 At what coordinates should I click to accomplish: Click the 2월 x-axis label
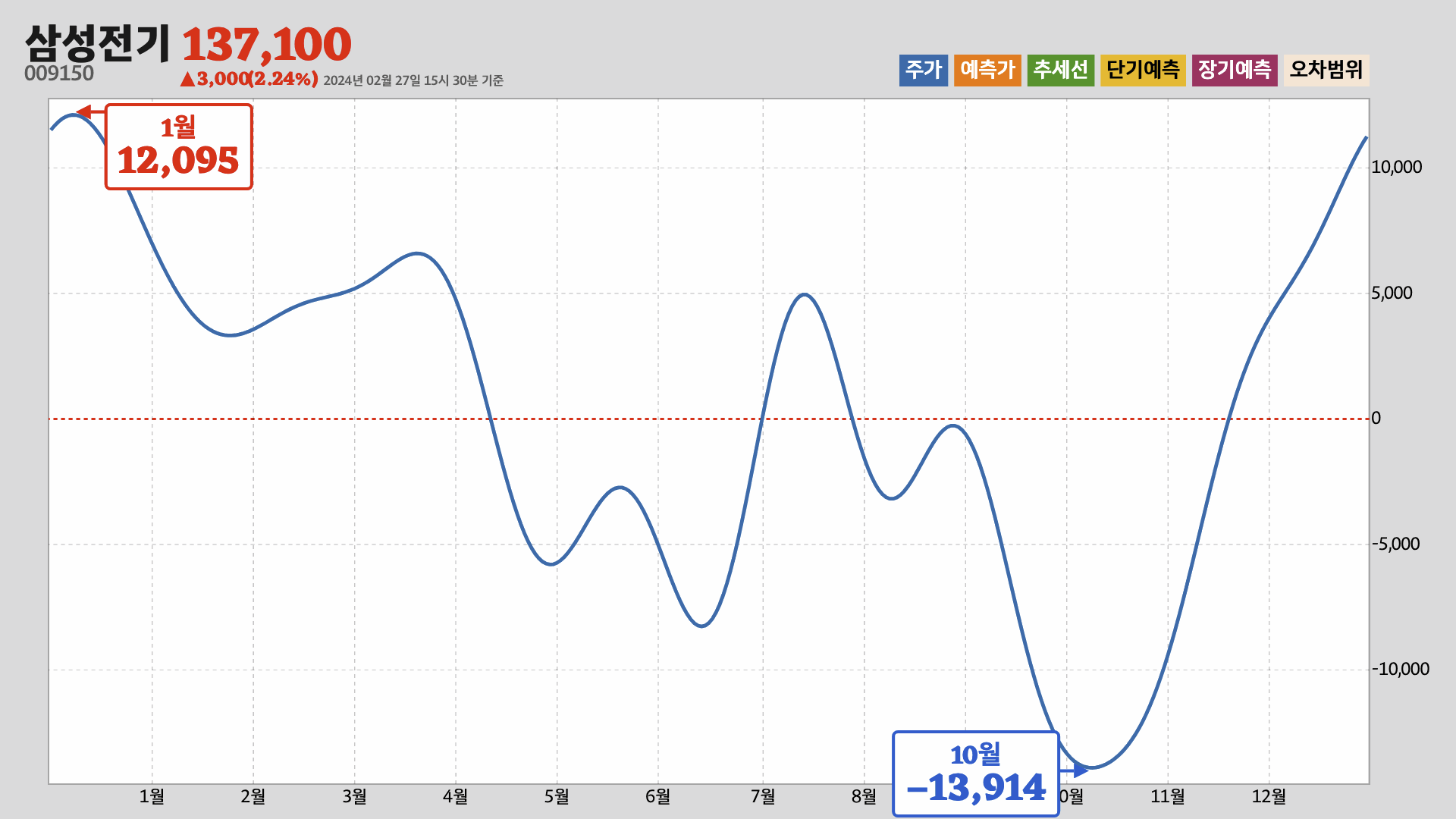253,796
